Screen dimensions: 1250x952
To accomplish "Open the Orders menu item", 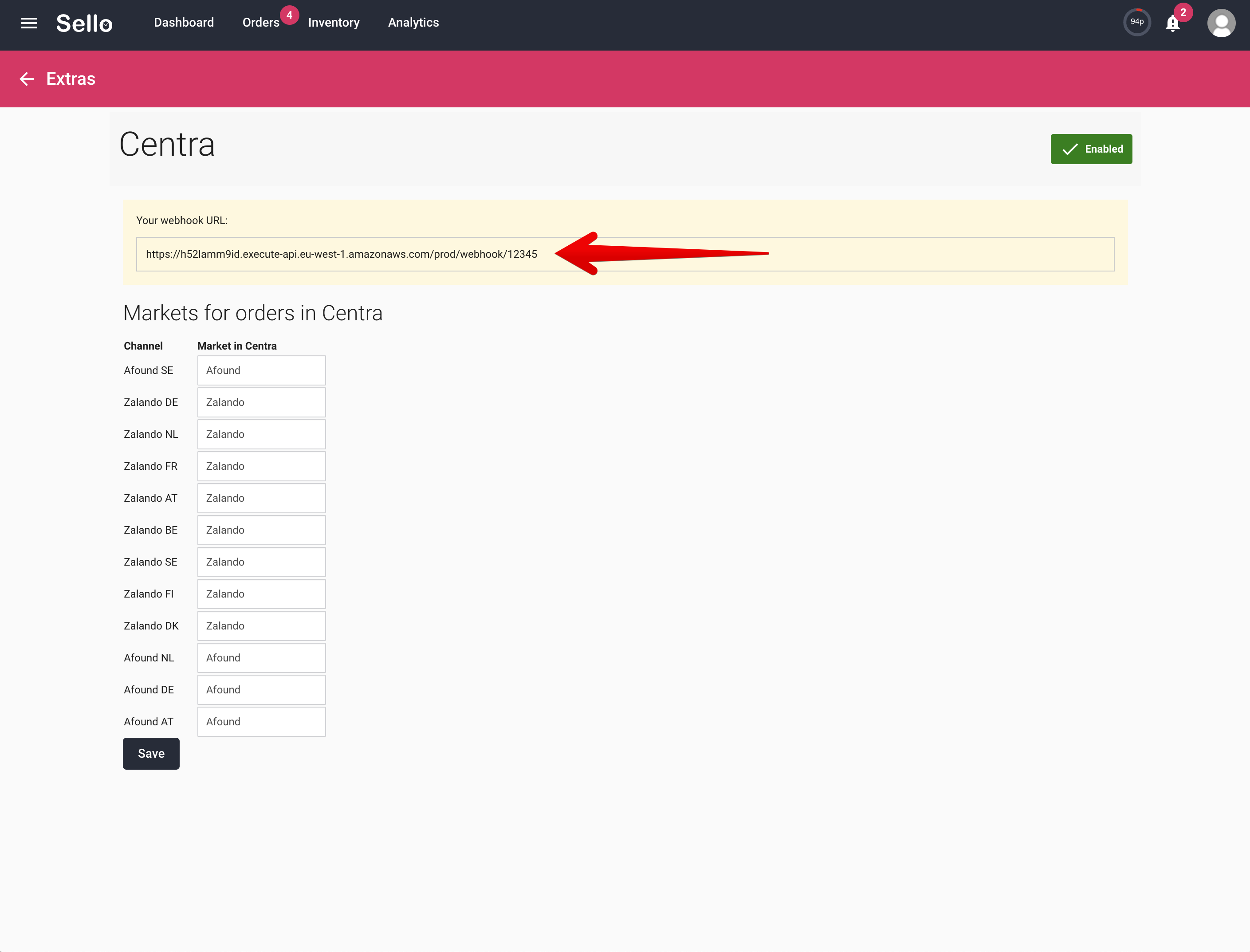I will pos(261,23).
